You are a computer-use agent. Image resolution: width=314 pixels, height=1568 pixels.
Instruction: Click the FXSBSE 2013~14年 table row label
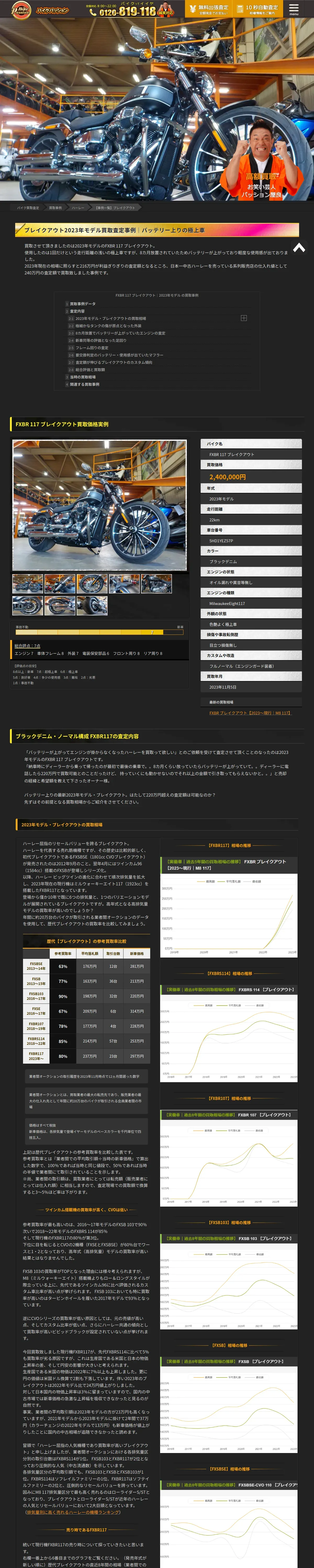(36, 965)
